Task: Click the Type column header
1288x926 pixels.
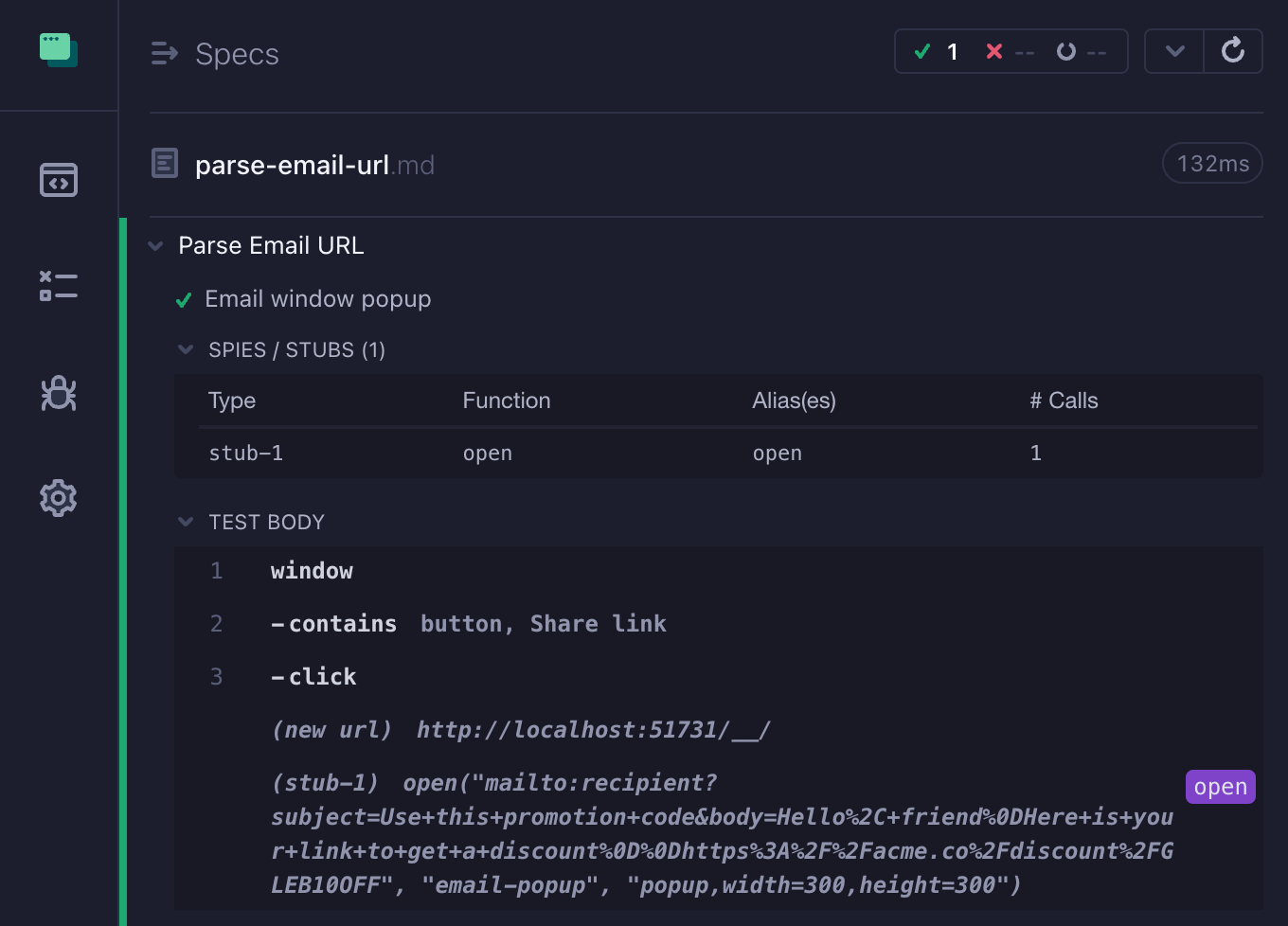Action: (232, 401)
